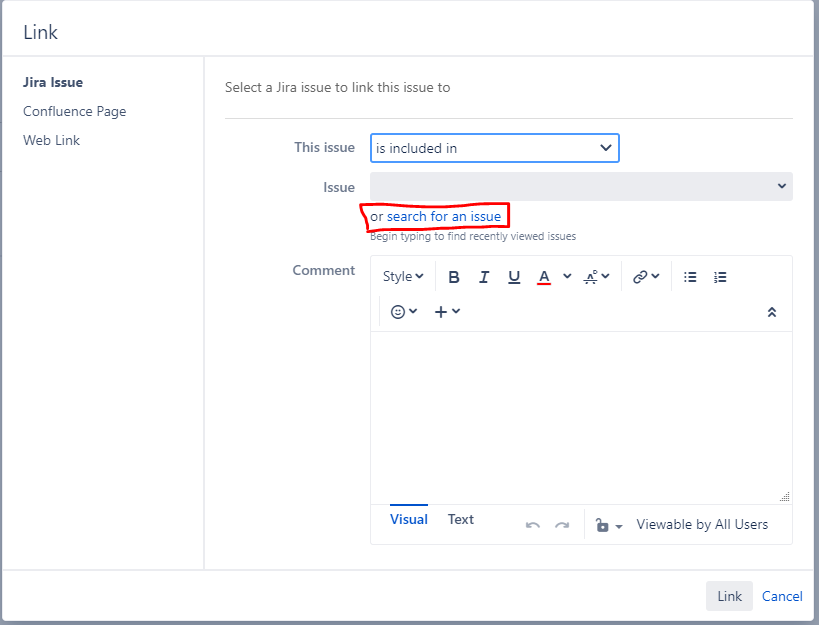Image resolution: width=819 pixels, height=625 pixels.
Task: Open the 'is included in' link type dropdown
Action: [495, 148]
